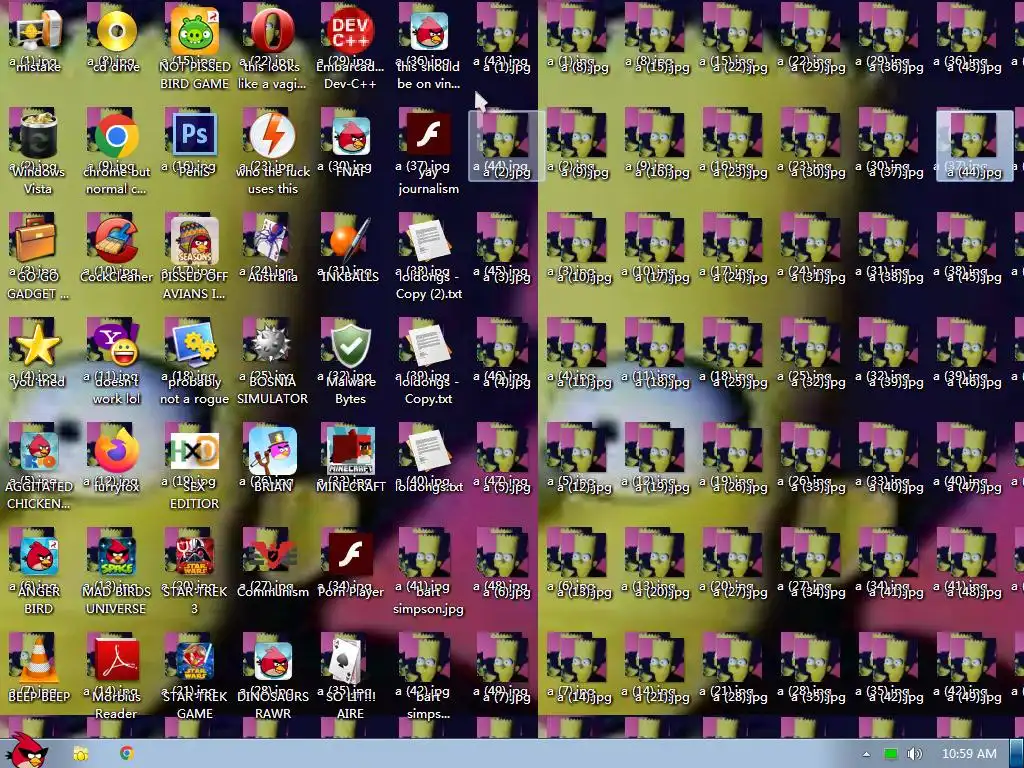Viewport: 1024px width, 768px height.
Task: Launch the mine icon BOSNIA SIMULATOR
Action: pyautogui.click(x=272, y=345)
